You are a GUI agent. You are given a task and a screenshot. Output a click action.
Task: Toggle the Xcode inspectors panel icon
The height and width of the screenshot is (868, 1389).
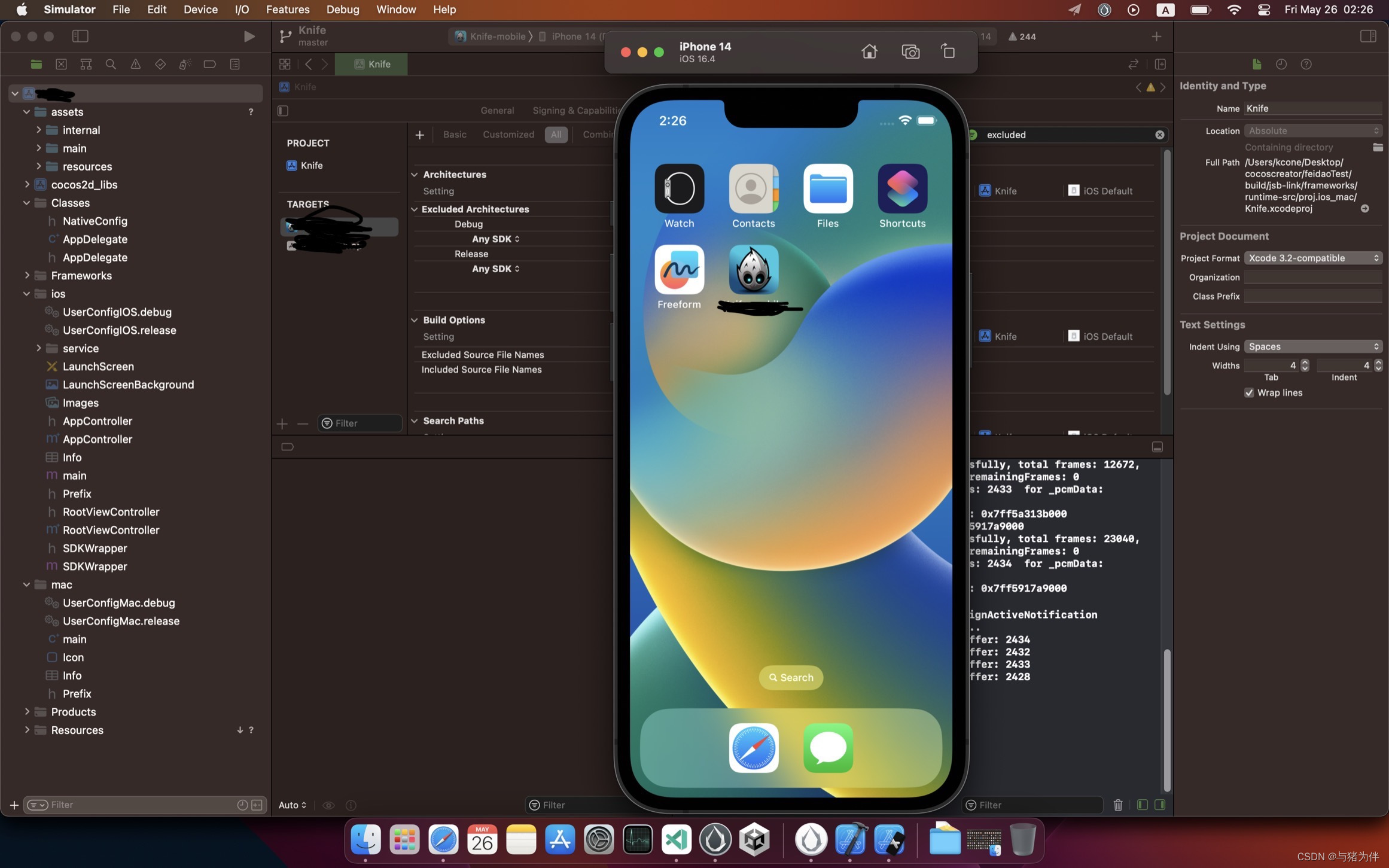coord(1368,36)
